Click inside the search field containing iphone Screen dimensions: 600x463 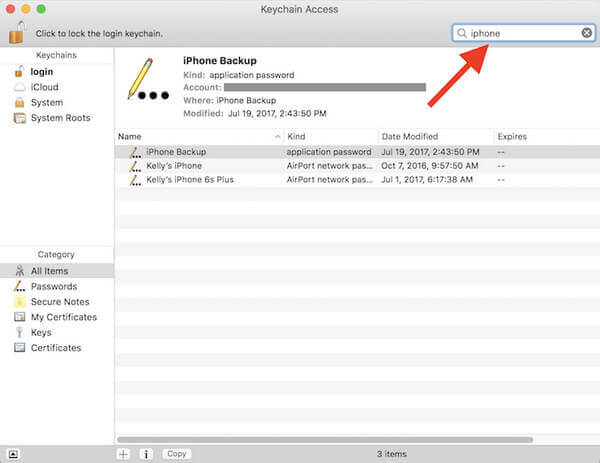520,33
